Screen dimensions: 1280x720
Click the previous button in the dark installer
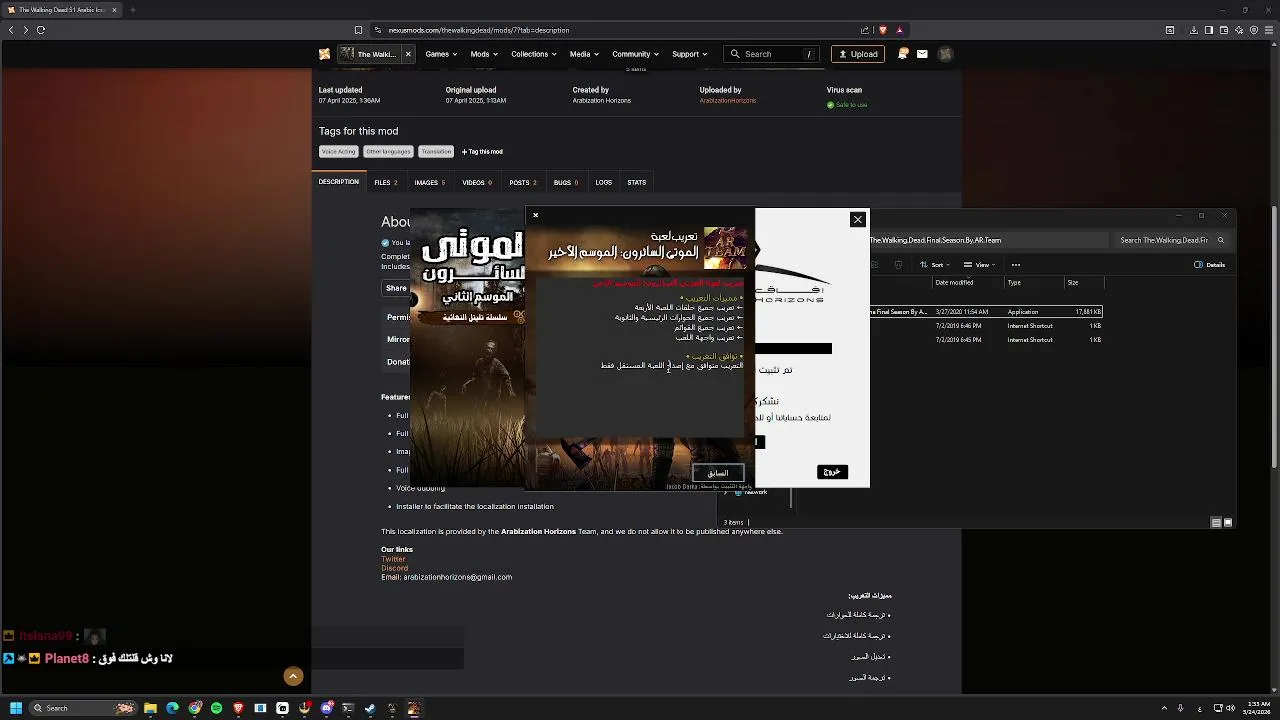coord(718,473)
